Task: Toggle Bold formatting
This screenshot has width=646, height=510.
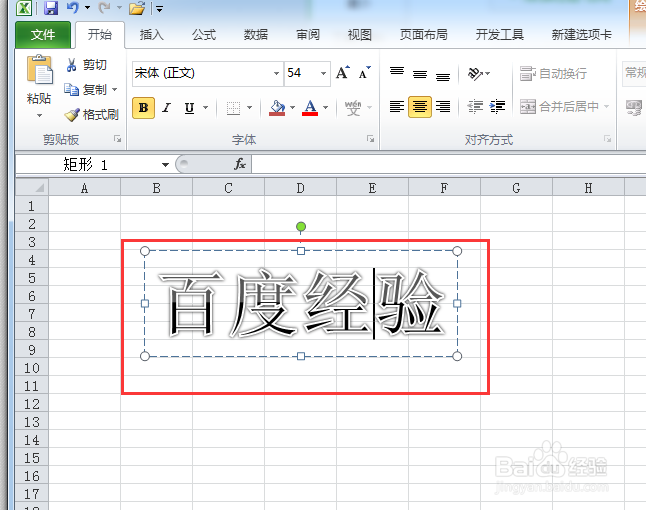Action: pyautogui.click(x=143, y=108)
